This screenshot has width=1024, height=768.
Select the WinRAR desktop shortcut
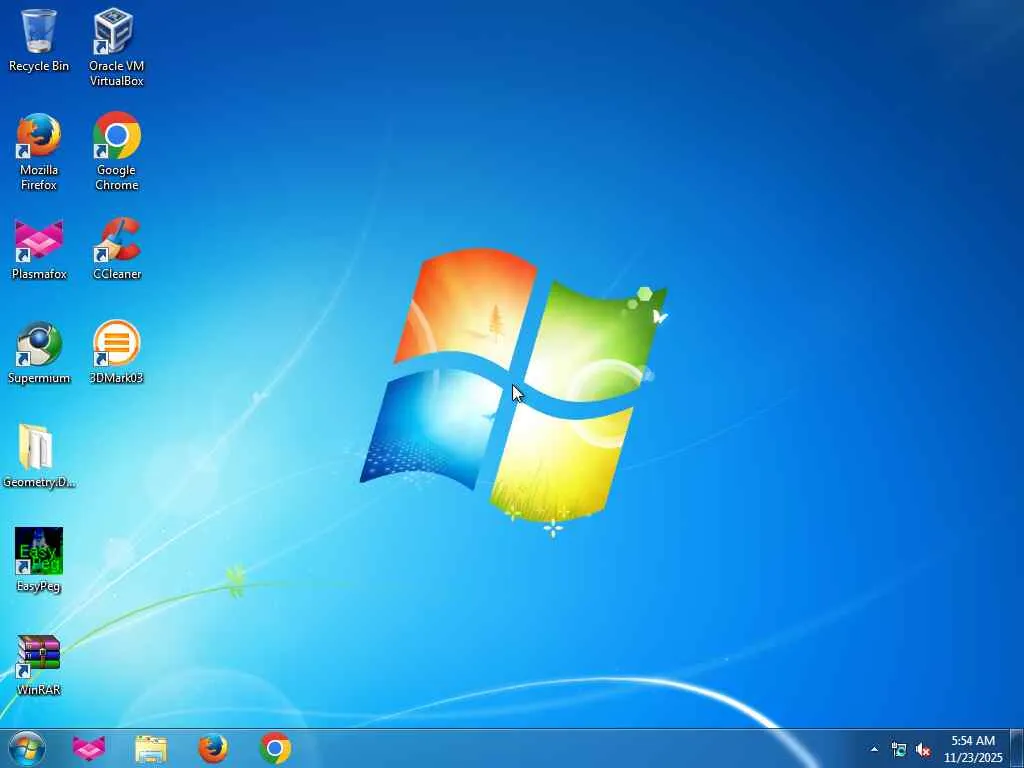pos(39,665)
